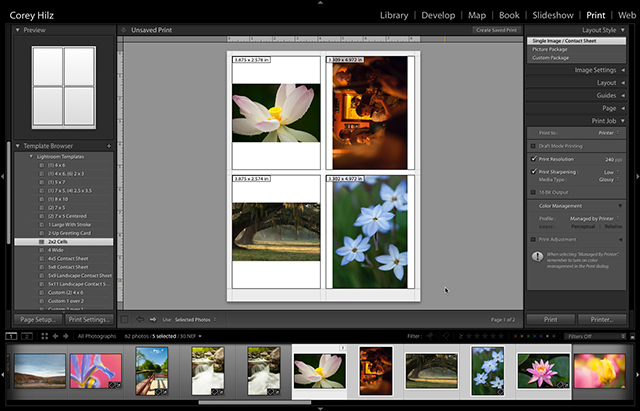Collapse Lightroom Templates folder
The image size is (640, 411).
(x=31, y=157)
